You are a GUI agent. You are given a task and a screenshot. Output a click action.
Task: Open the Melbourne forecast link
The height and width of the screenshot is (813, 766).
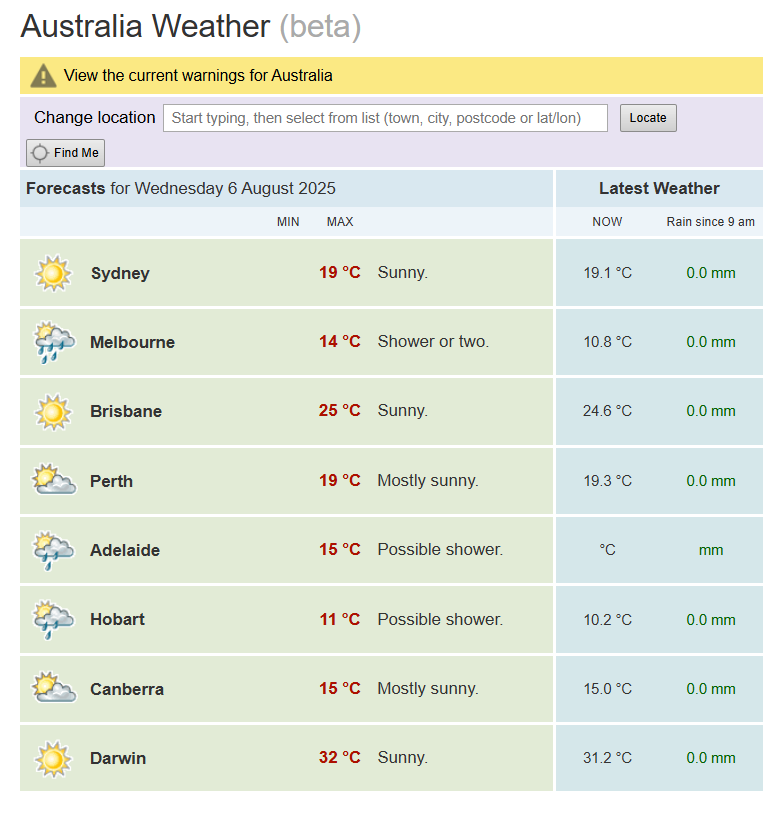click(x=132, y=342)
